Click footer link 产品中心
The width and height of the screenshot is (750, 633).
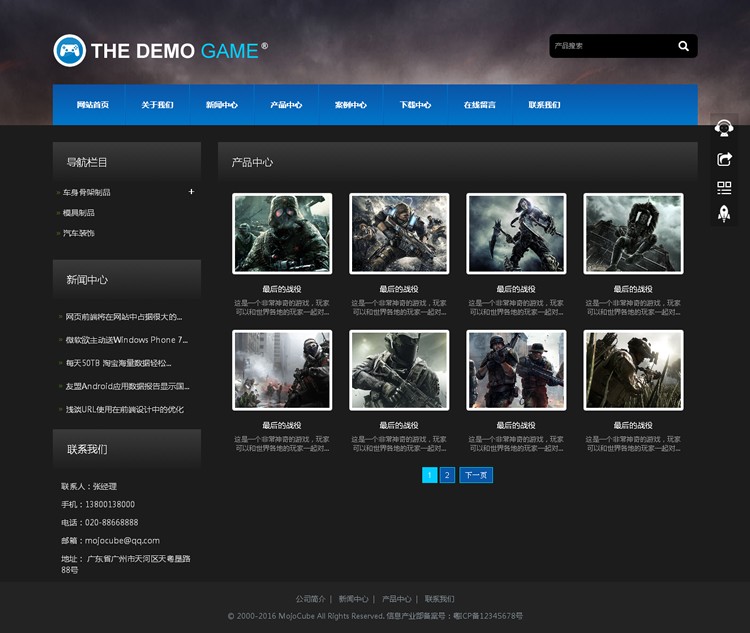[x=397, y=599]
